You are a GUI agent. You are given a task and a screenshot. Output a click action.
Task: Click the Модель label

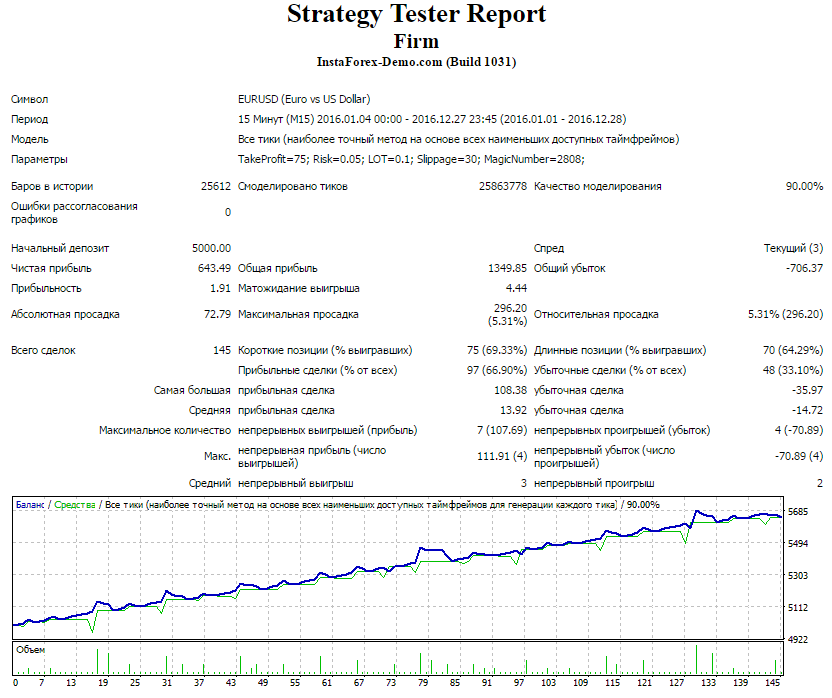(x=30, y=140)
